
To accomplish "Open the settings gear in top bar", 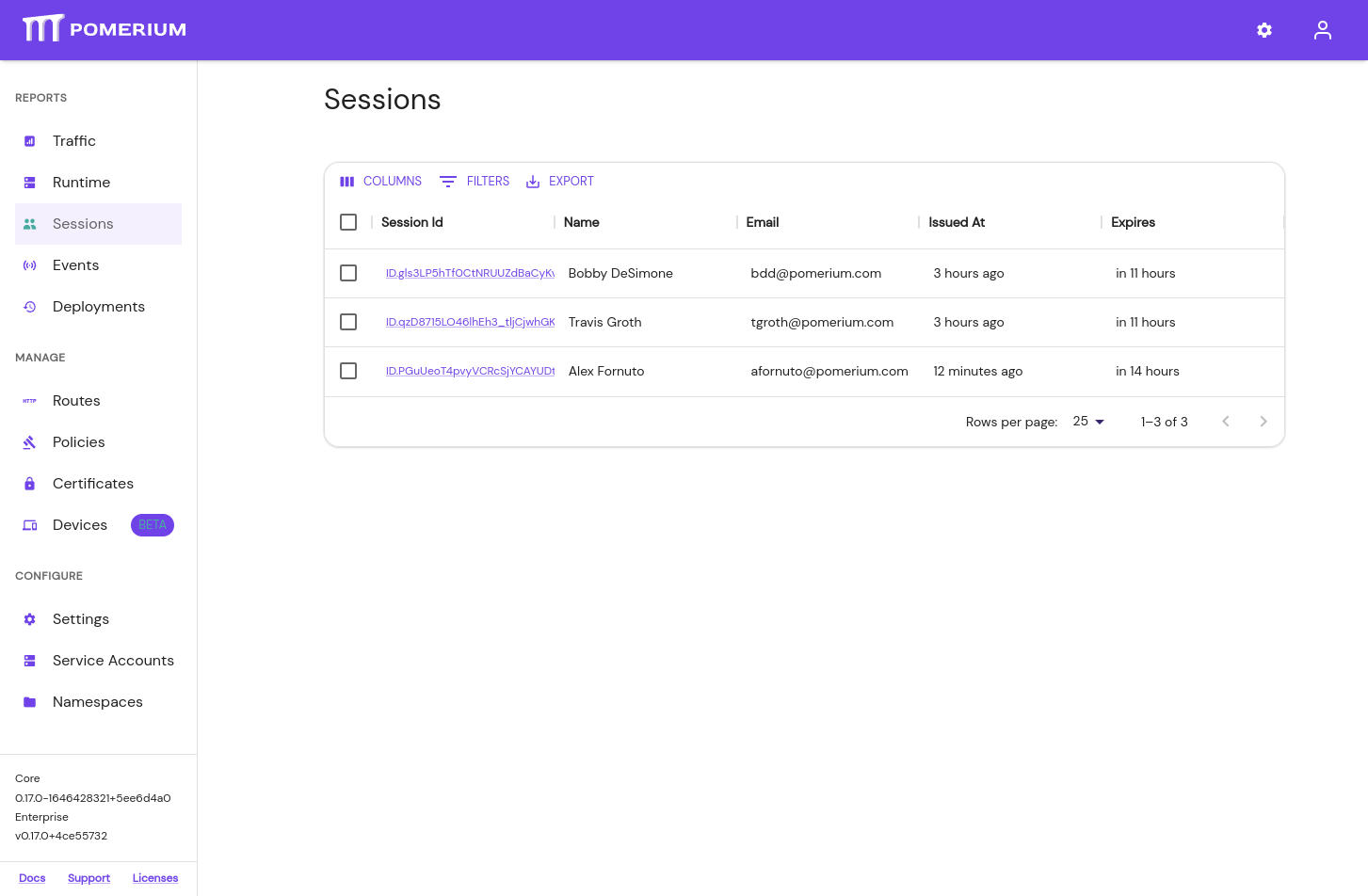I will coord(1264,30).
